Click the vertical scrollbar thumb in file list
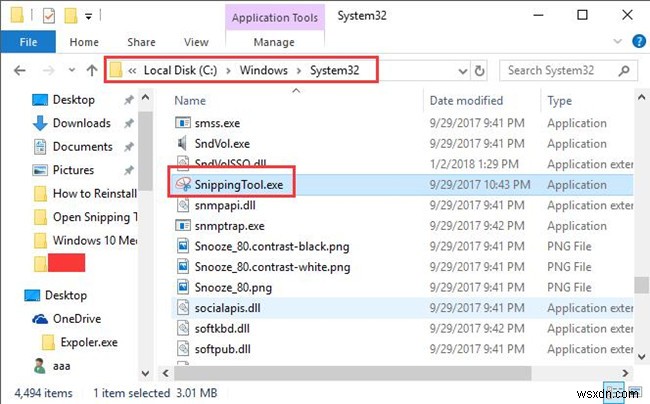The image size is (650, 404). pyautogui.click(x=641, y=285)
